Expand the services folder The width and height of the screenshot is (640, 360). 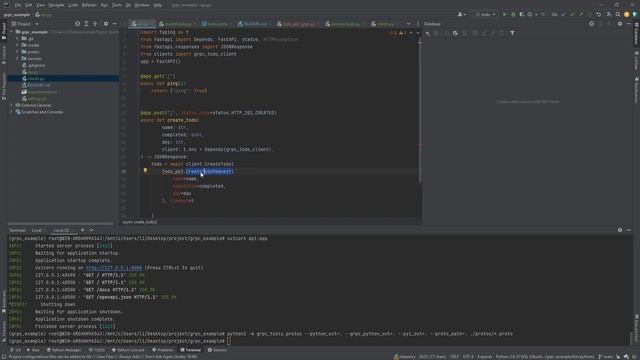tap(18, 58)
